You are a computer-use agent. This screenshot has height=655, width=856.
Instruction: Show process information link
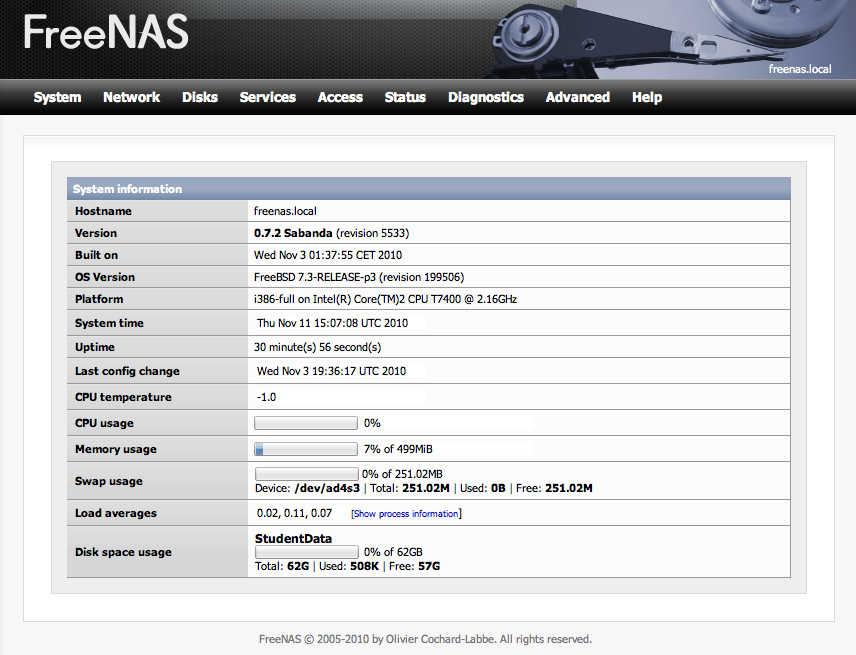click(x=405, y=514)
